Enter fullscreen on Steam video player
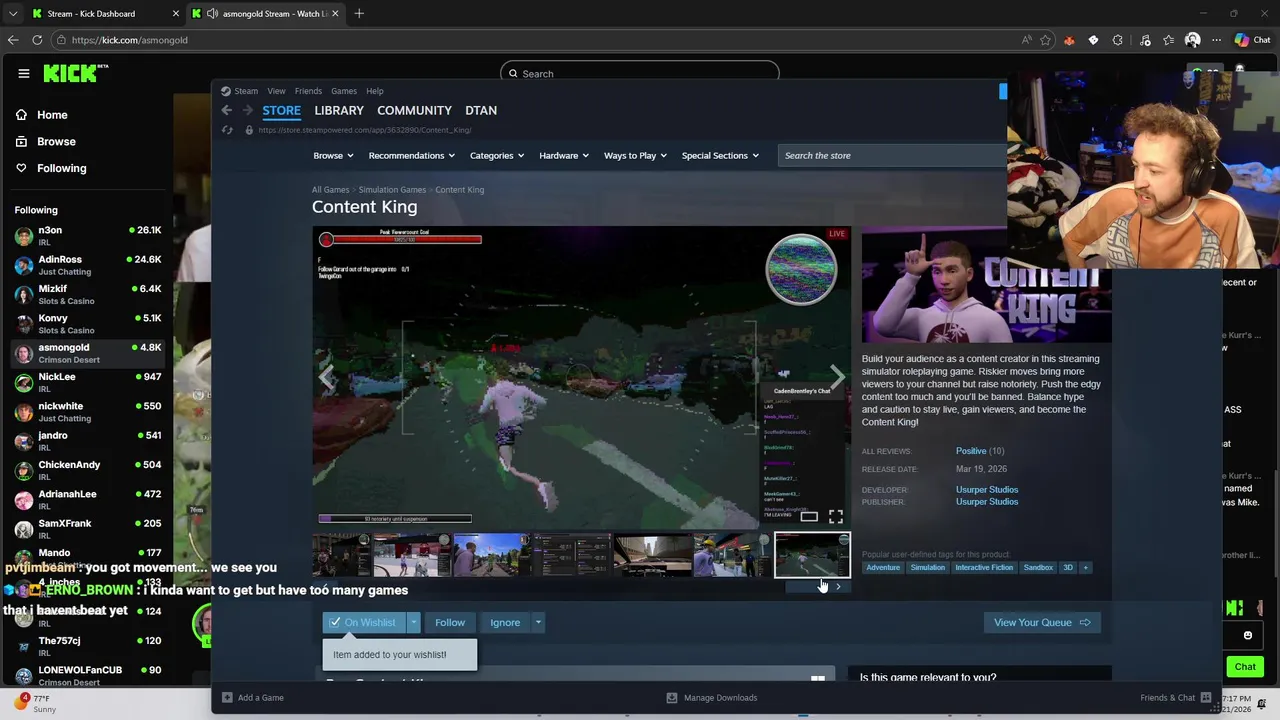This screenshot has width=1280, height=720. pos(836,516)
